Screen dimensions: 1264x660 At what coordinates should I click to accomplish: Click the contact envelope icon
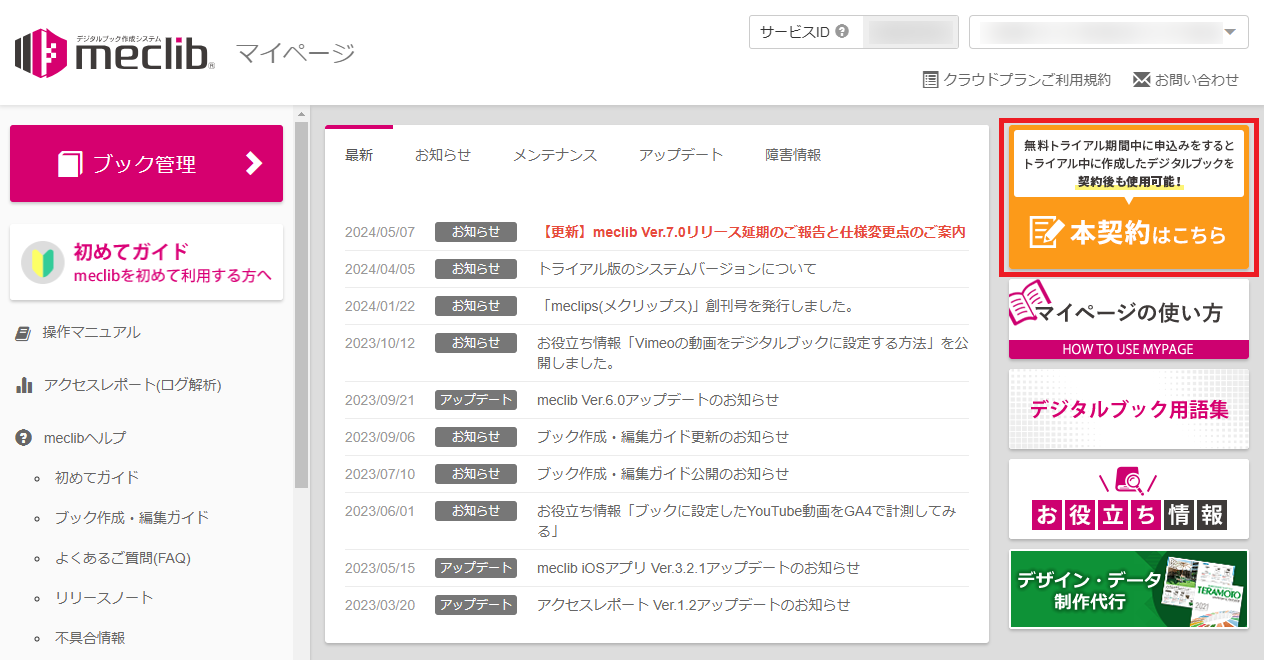point(1141,80)
